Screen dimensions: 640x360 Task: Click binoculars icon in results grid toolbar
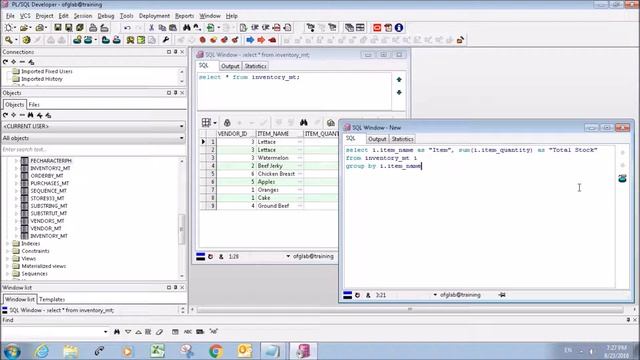click(304, 122)
